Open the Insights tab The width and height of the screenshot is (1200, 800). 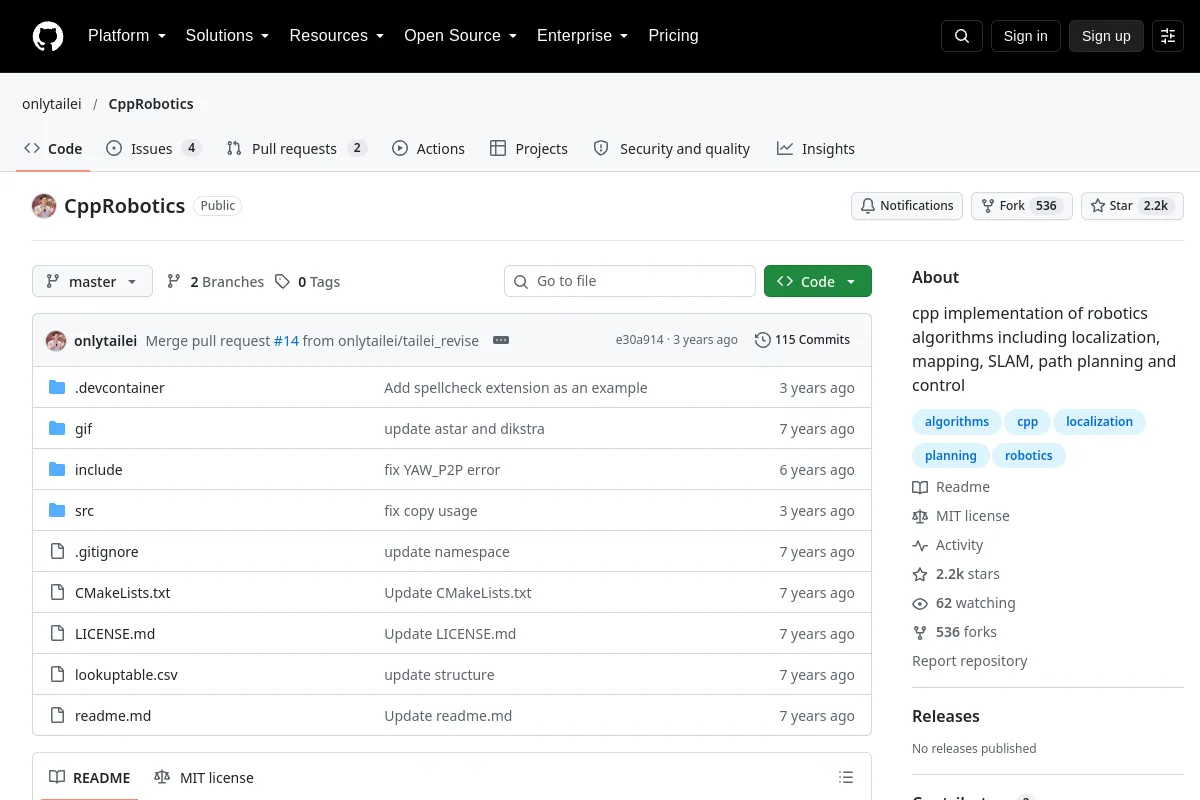pos(816,148)
